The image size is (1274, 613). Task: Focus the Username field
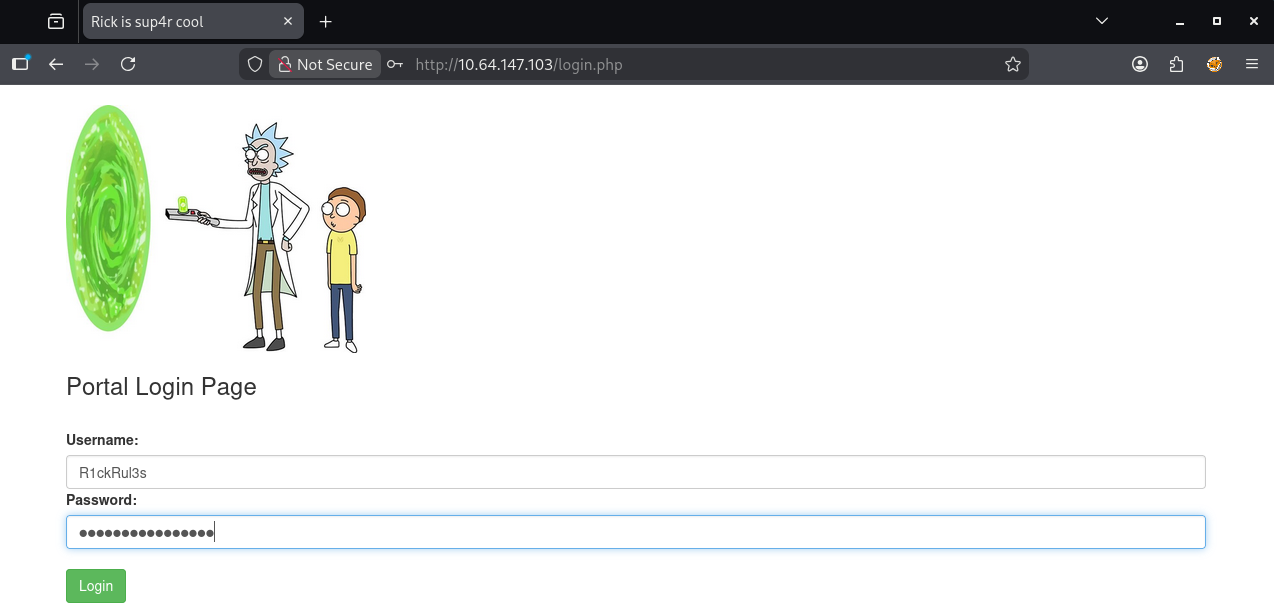point(636,472)
